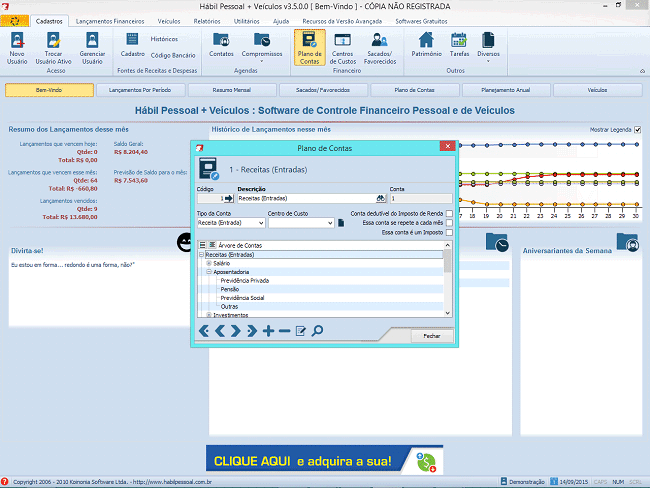Select Pensão in the tree
The height and width of the screenshot is (488, 650).
click(x=230, y=289)
